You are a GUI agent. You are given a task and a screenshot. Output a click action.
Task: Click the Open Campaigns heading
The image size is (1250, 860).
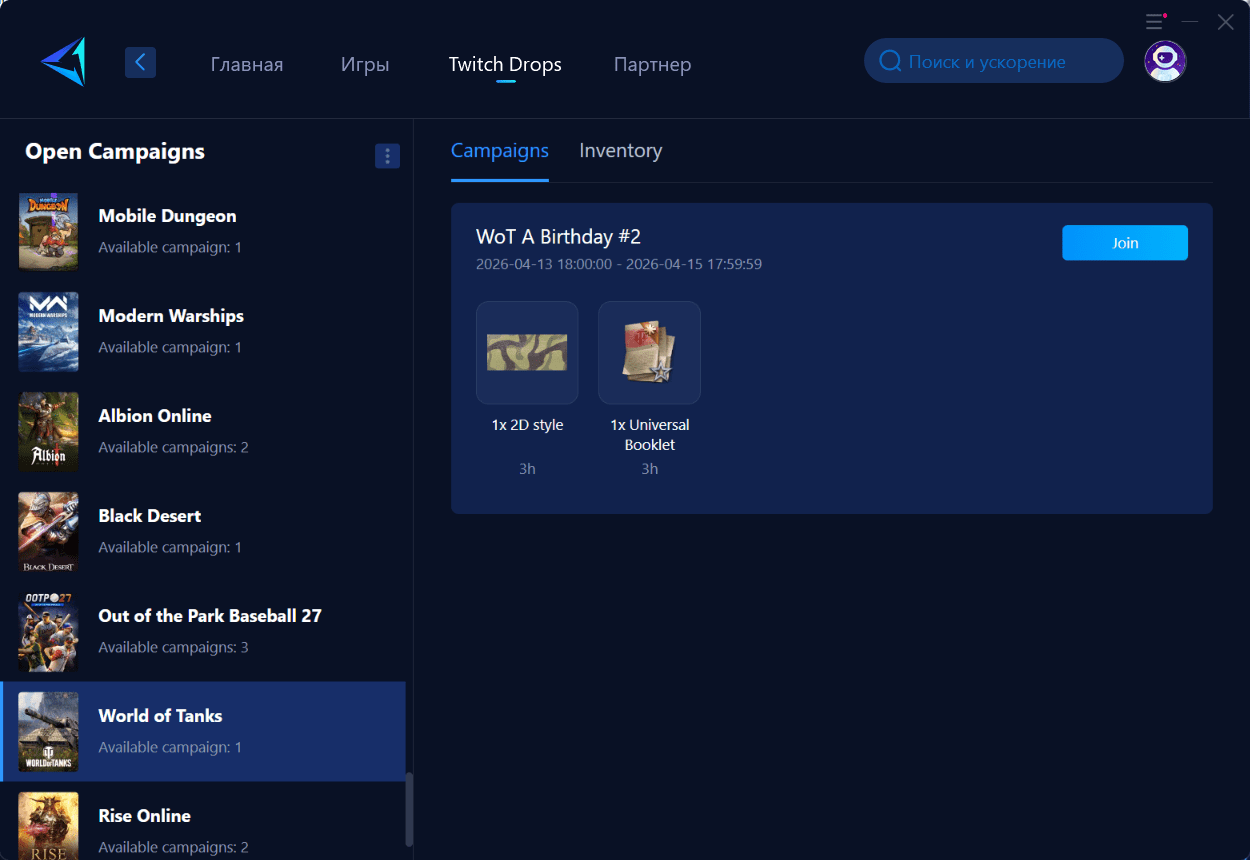(x=115, y=152)
